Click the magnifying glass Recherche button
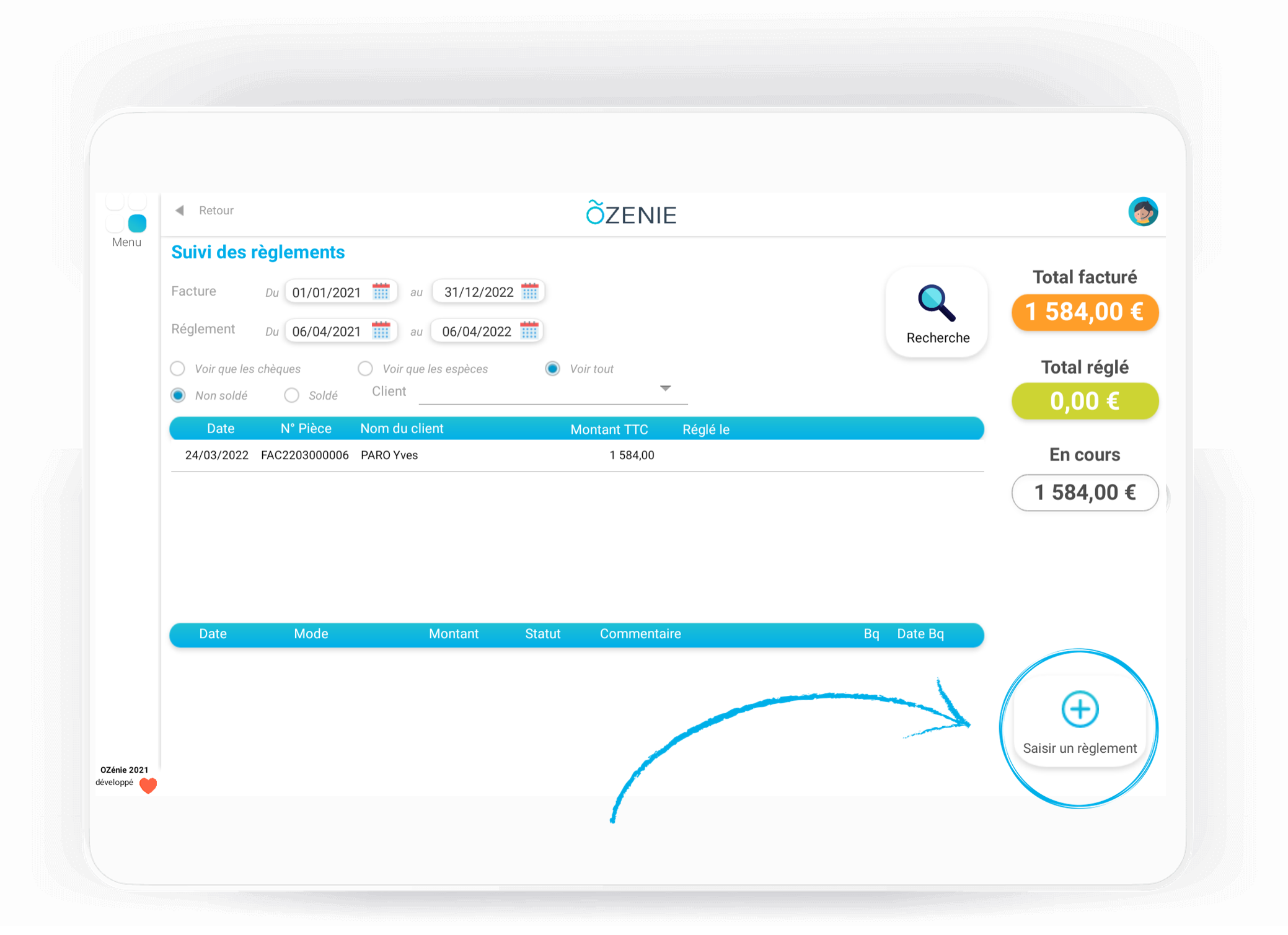1288x935 pixels. tap(937, 313)
